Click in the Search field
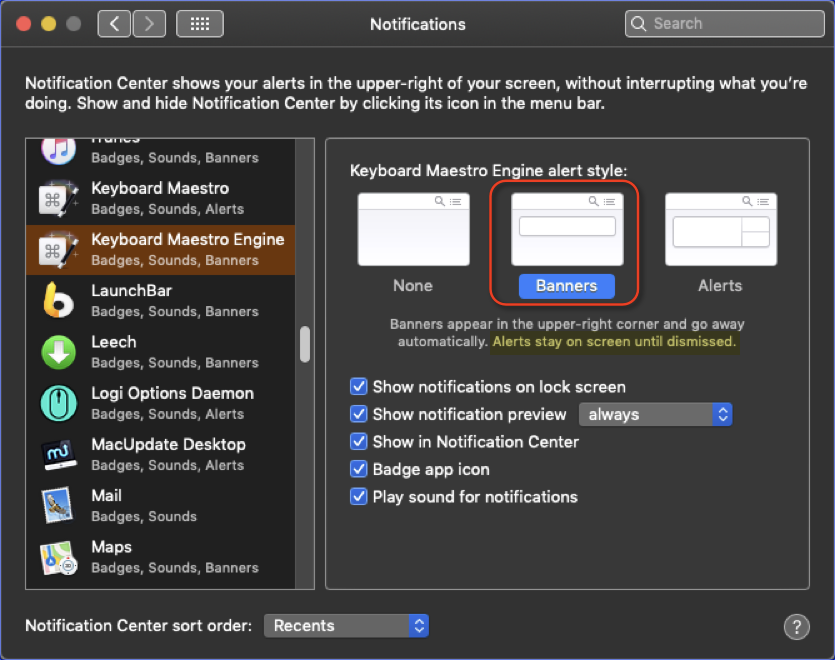Viewport: 835px width, 660px height. [725, 23]
